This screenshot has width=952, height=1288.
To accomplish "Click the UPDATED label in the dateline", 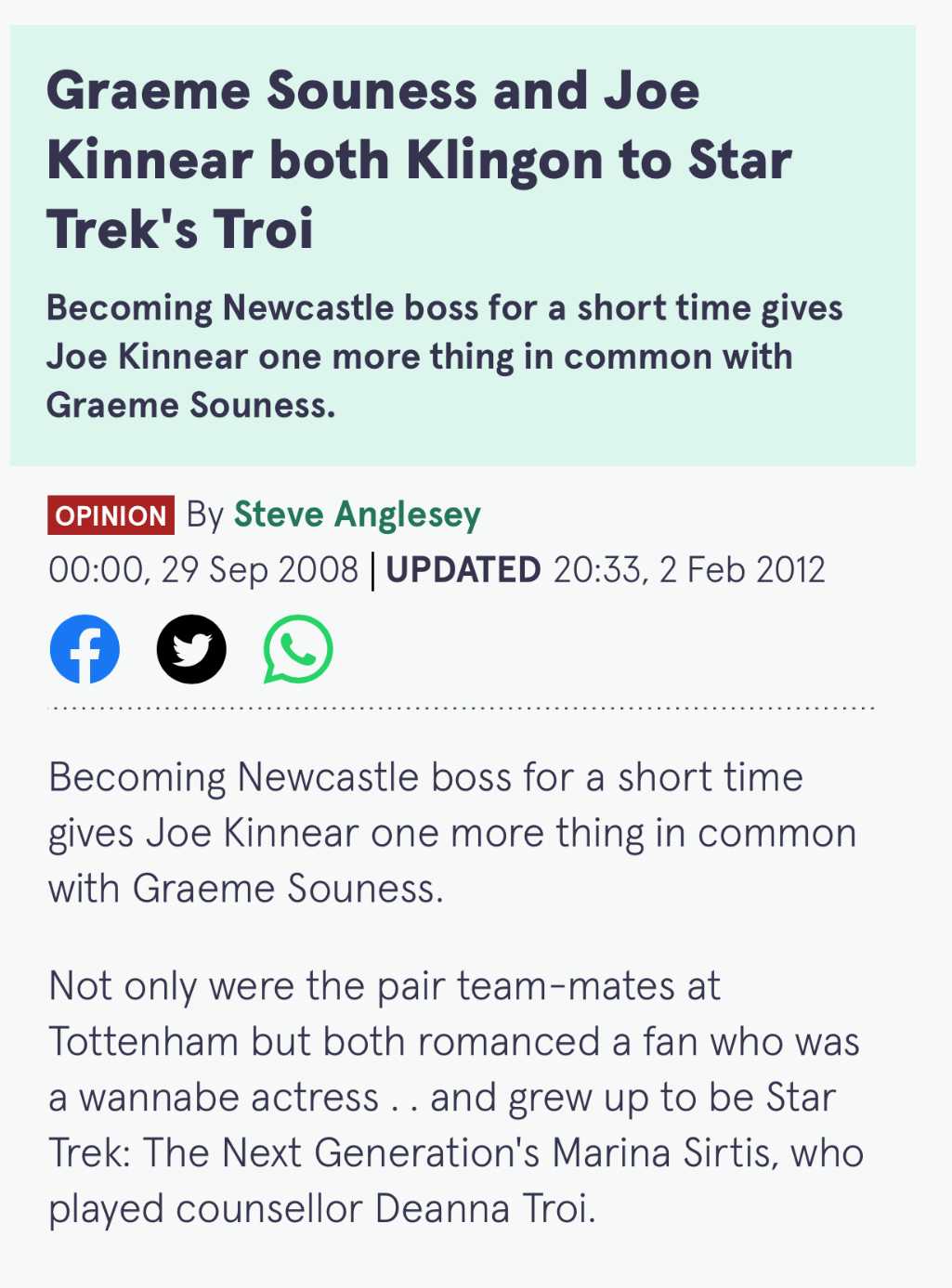I will pos(463,570).
